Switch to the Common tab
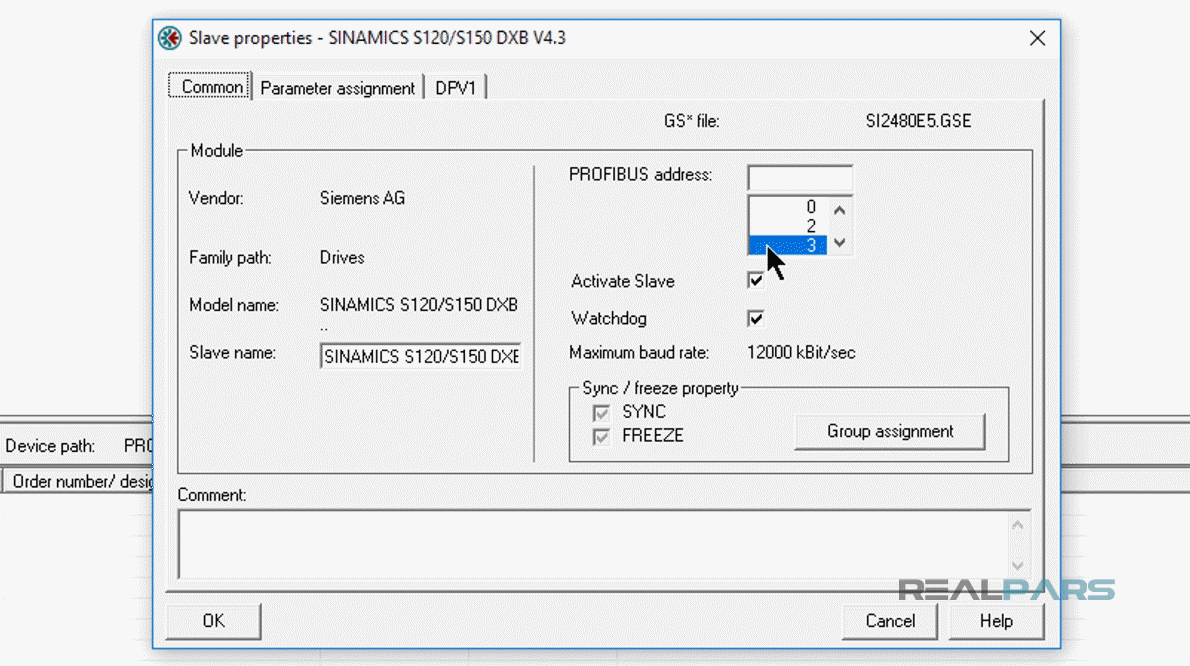This screenshot has width=1190, height=666. tap(211, 87)
